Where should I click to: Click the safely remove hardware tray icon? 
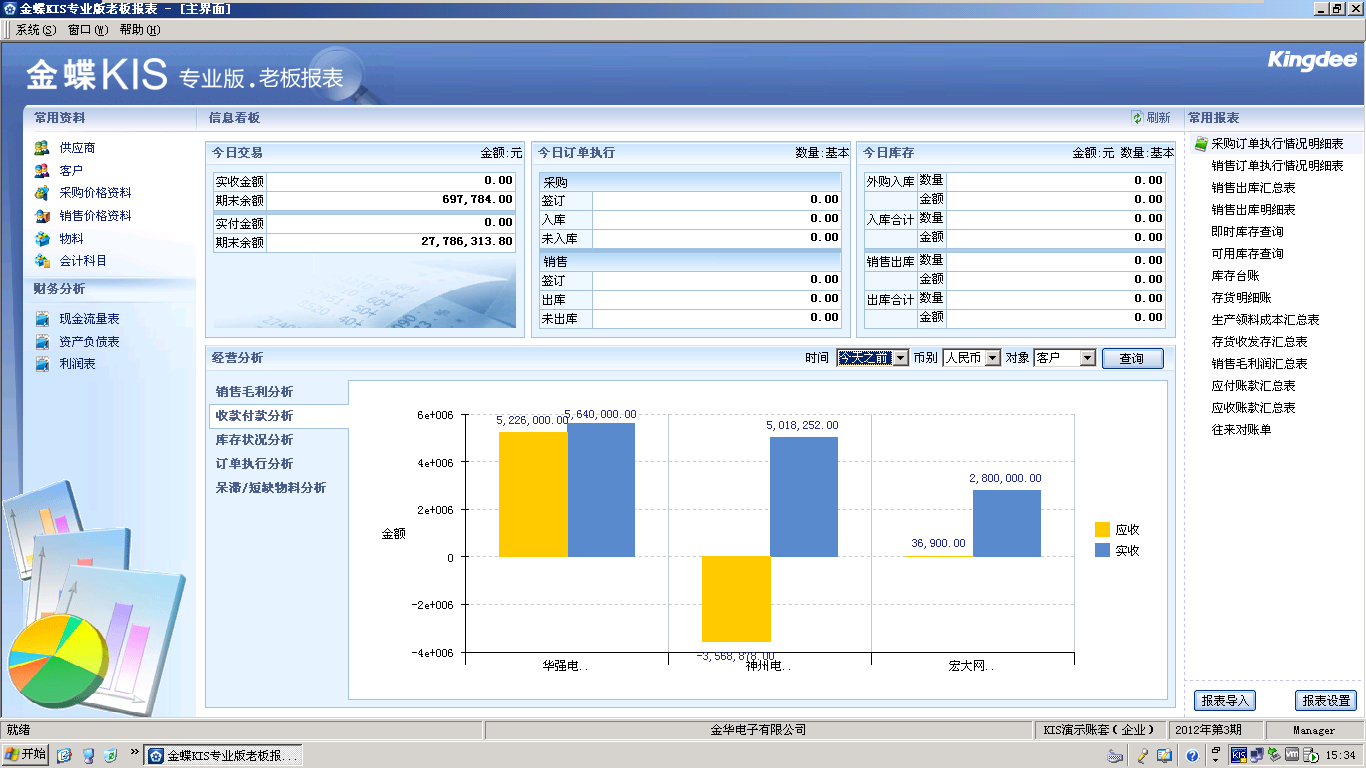pyautogui.click(x=1274, y=755)
